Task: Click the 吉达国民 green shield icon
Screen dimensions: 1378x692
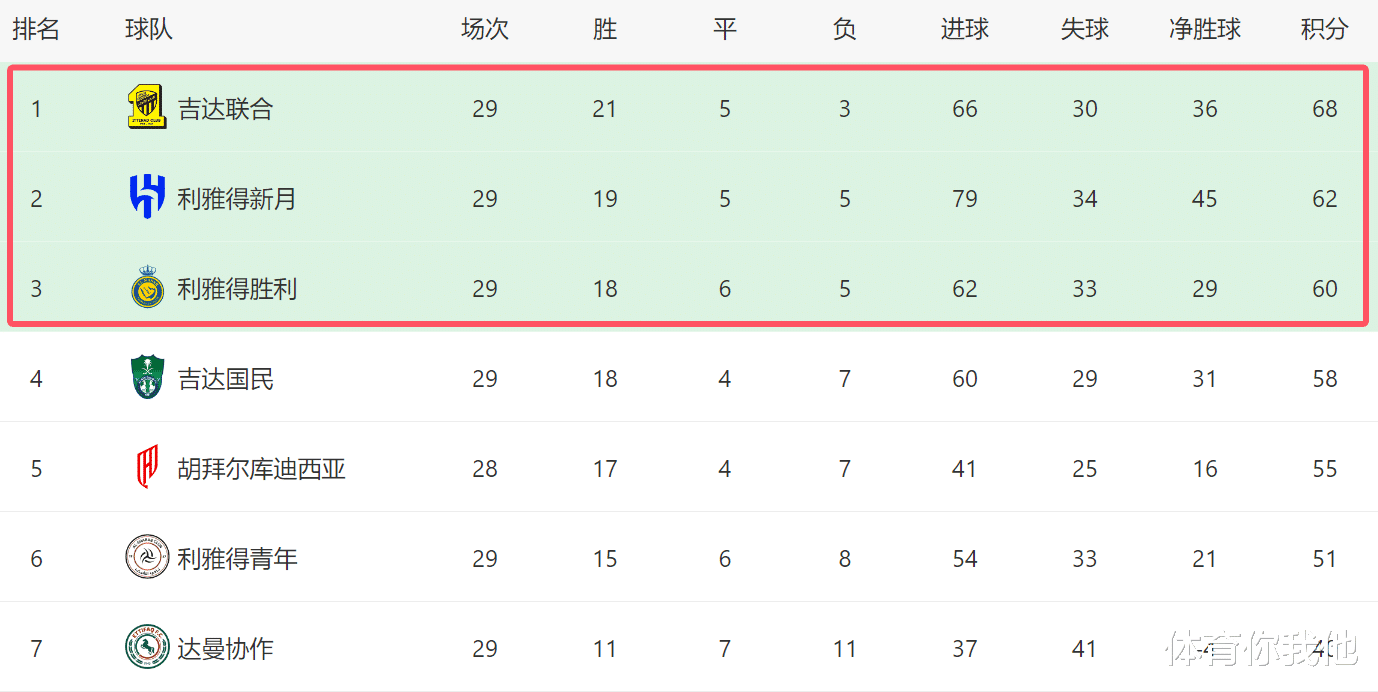Action: pyautogui.click(x=147, y=378)
